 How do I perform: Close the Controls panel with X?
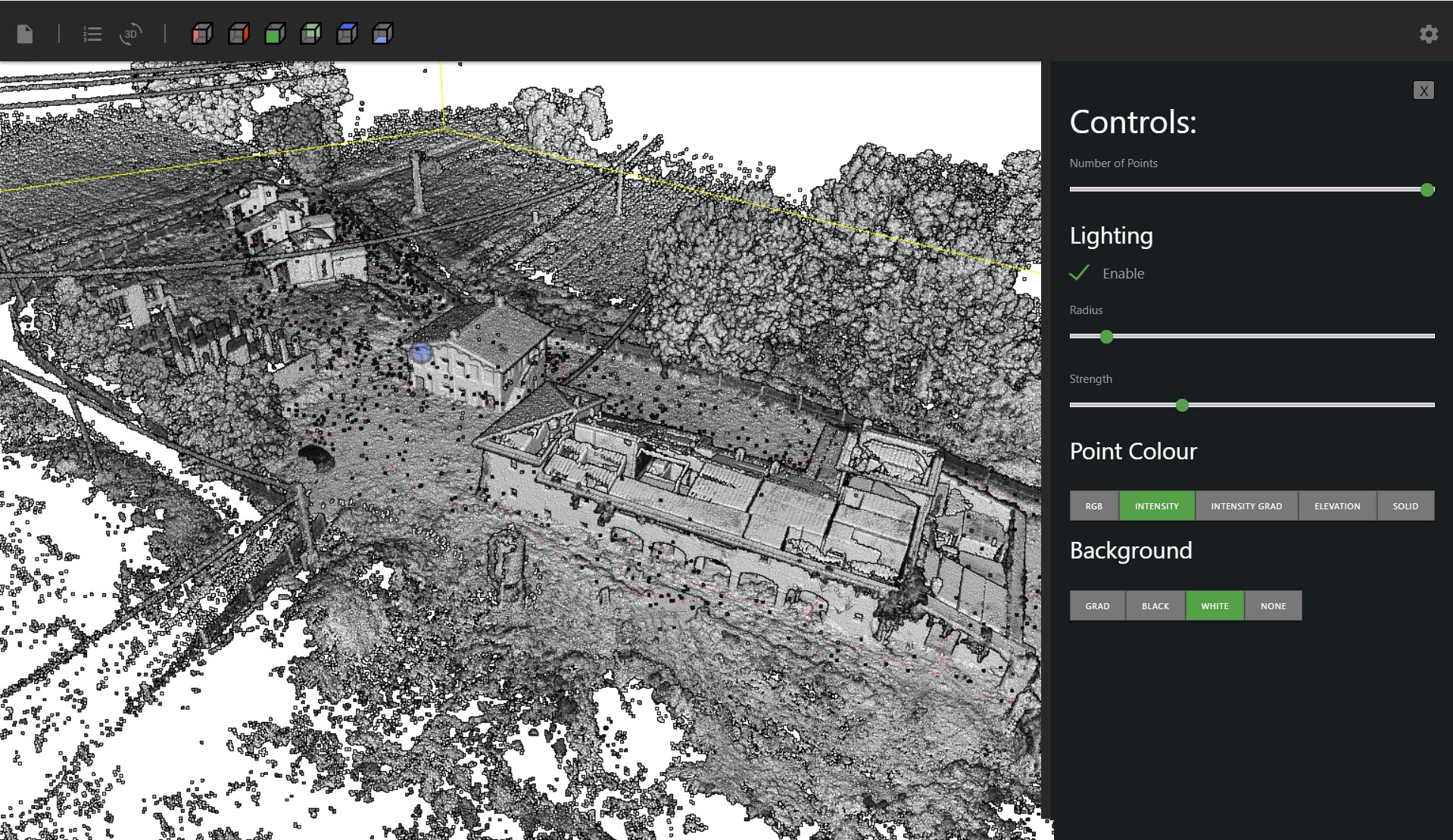pyautogui.click(x=1423, y=91)
